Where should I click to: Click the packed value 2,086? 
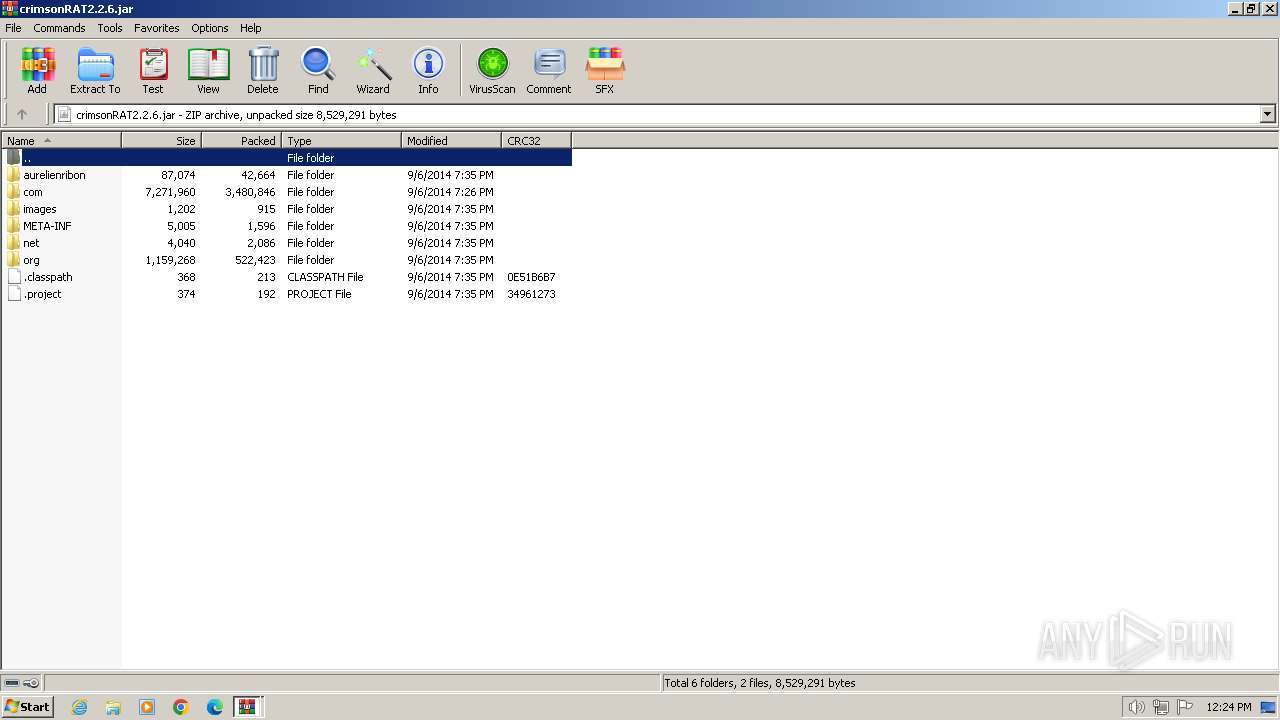coord(260,243)
